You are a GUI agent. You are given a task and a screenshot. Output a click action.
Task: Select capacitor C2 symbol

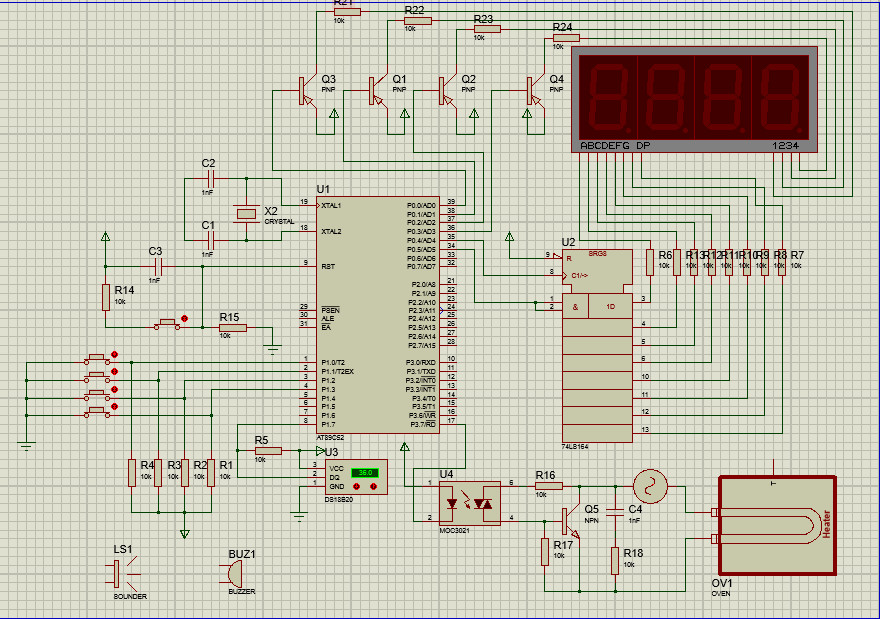click(209, 179)
